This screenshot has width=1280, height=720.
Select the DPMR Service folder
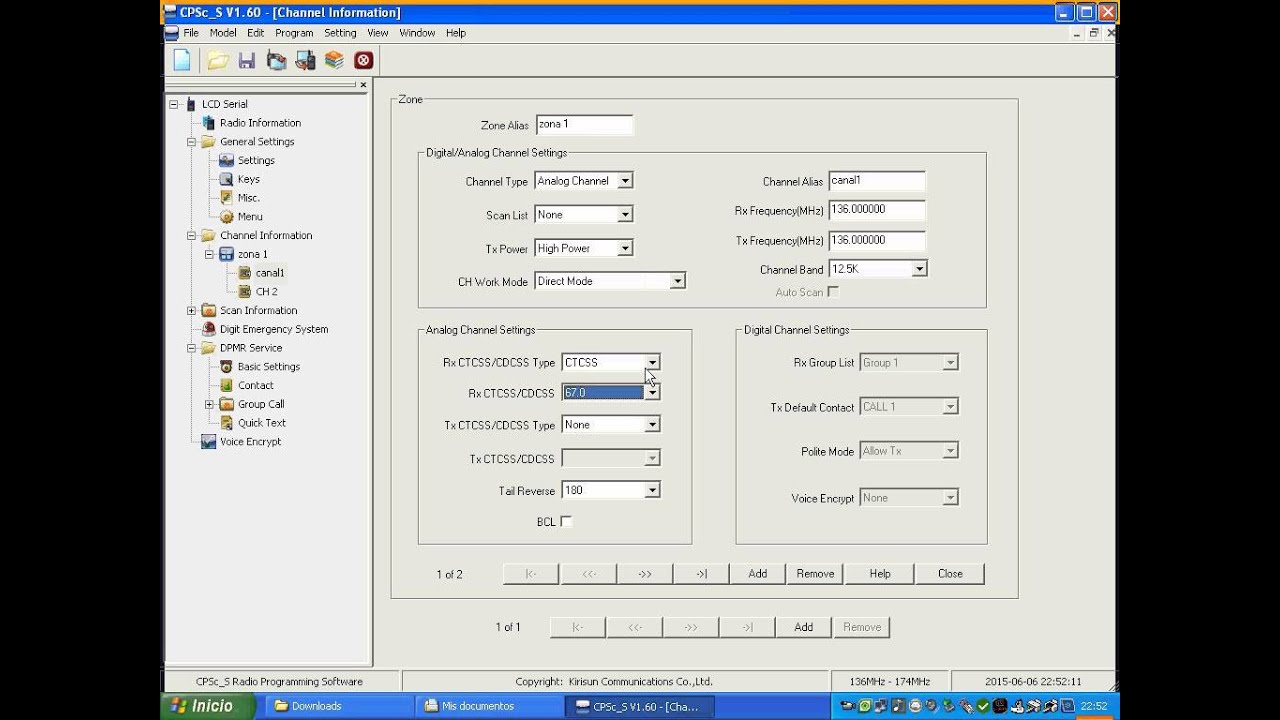251,348
